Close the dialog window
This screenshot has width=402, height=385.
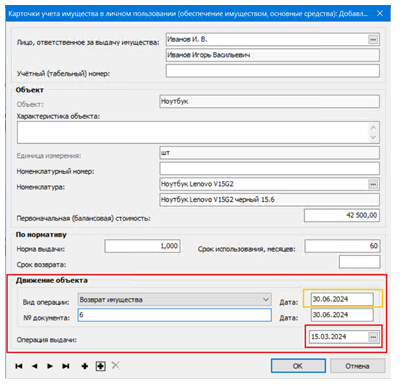(380, 13)
